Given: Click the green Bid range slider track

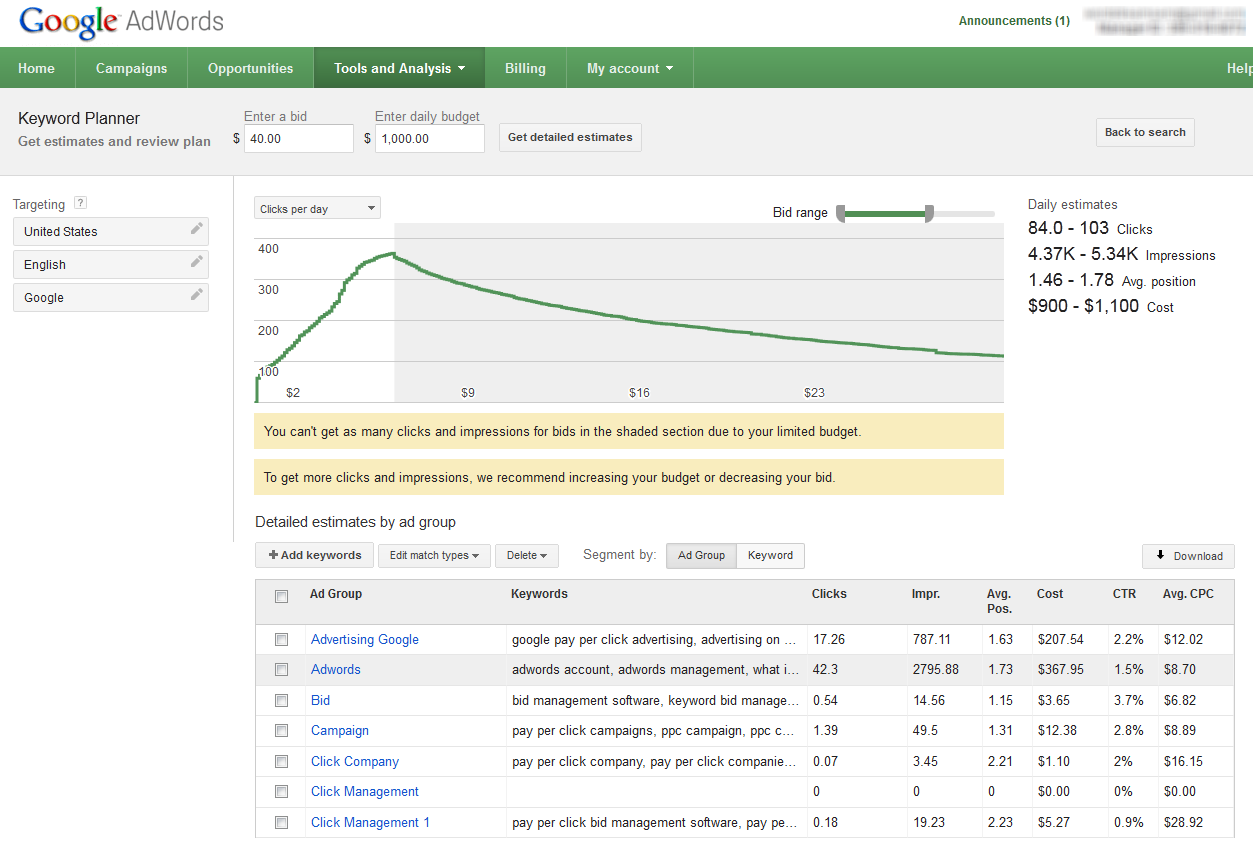Looking at the screenshot, I should pos(885,213).
